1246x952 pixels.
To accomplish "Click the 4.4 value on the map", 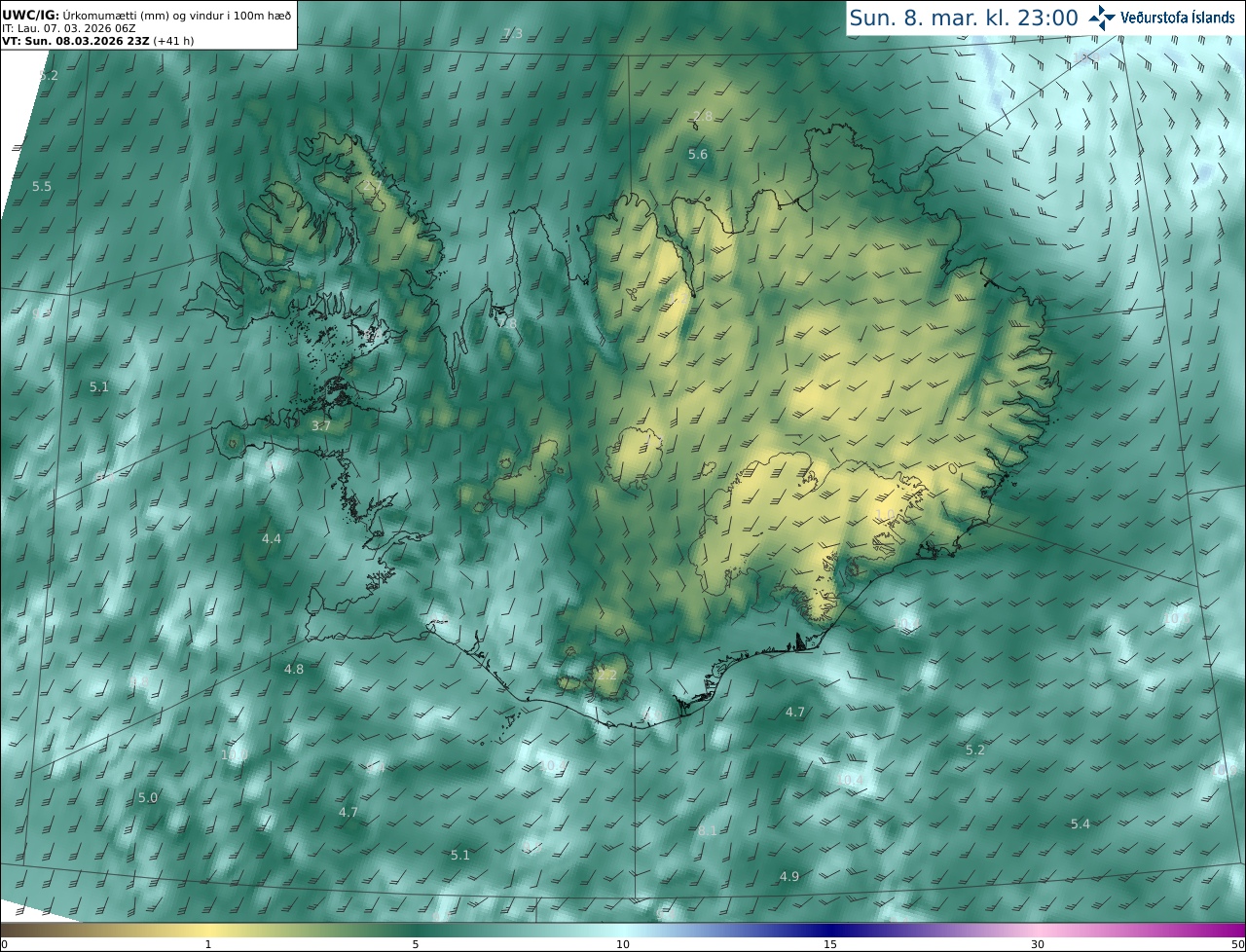I will pyautogui.click(x=272, y=538).
